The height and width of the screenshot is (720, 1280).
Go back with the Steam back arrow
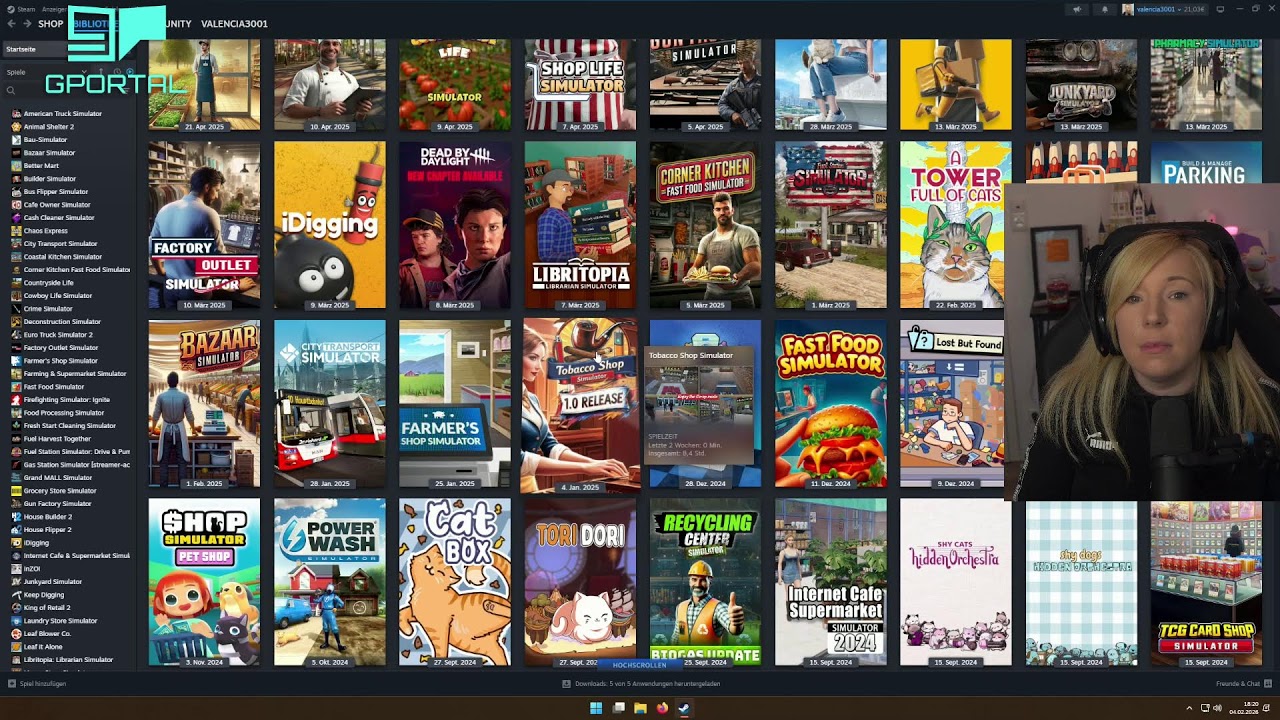12,24
